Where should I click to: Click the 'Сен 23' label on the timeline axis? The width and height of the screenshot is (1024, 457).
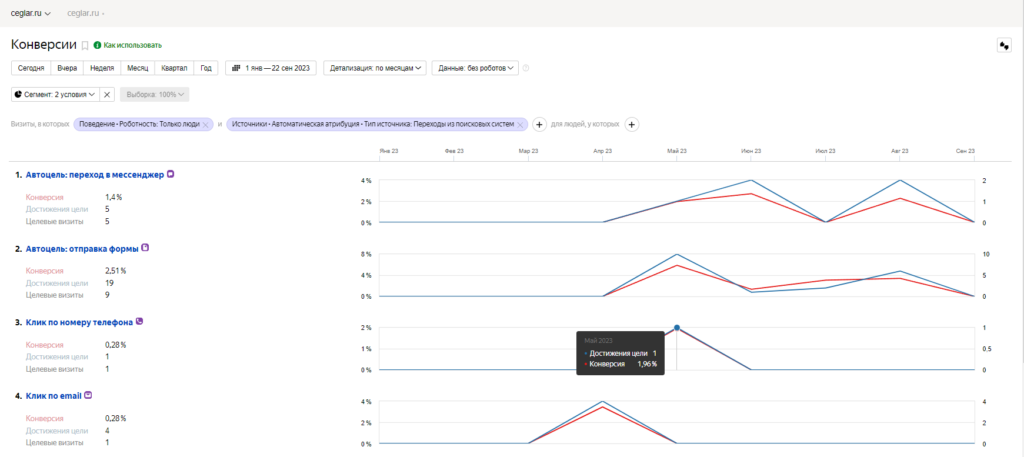pos(965,151)
